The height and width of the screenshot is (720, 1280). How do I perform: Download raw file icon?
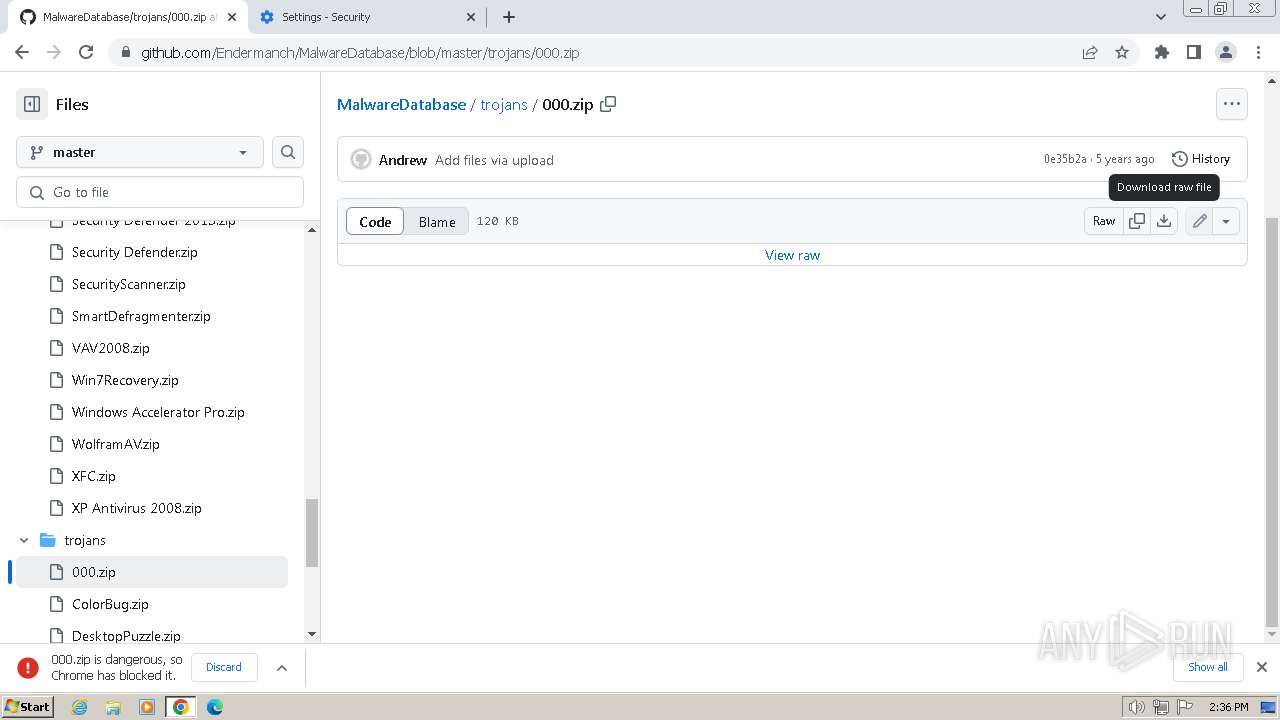point(1164,221)
